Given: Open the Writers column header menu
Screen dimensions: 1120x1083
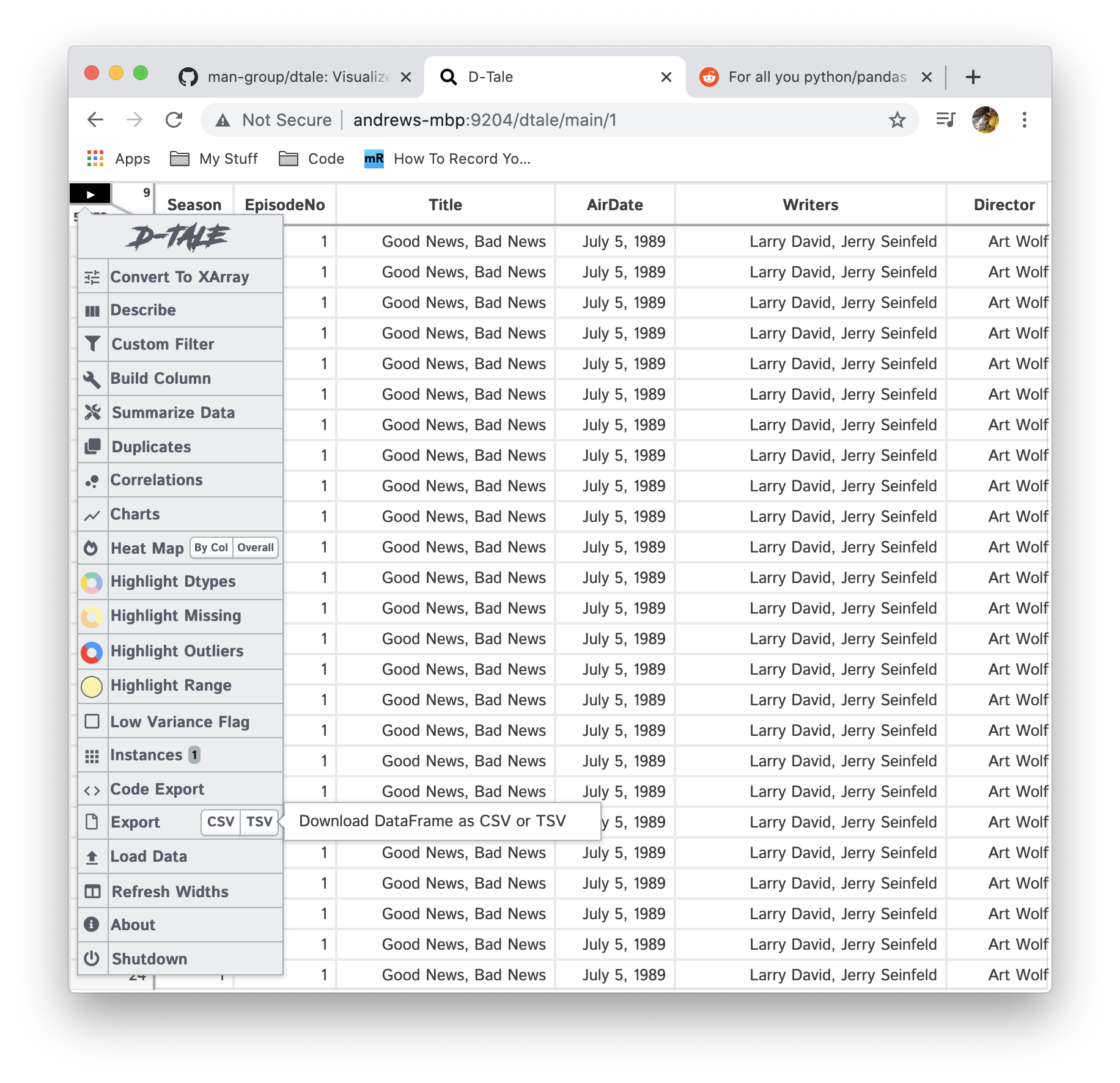Looking at the screenshot, I should pyautogui.click(x=811, y=205).
